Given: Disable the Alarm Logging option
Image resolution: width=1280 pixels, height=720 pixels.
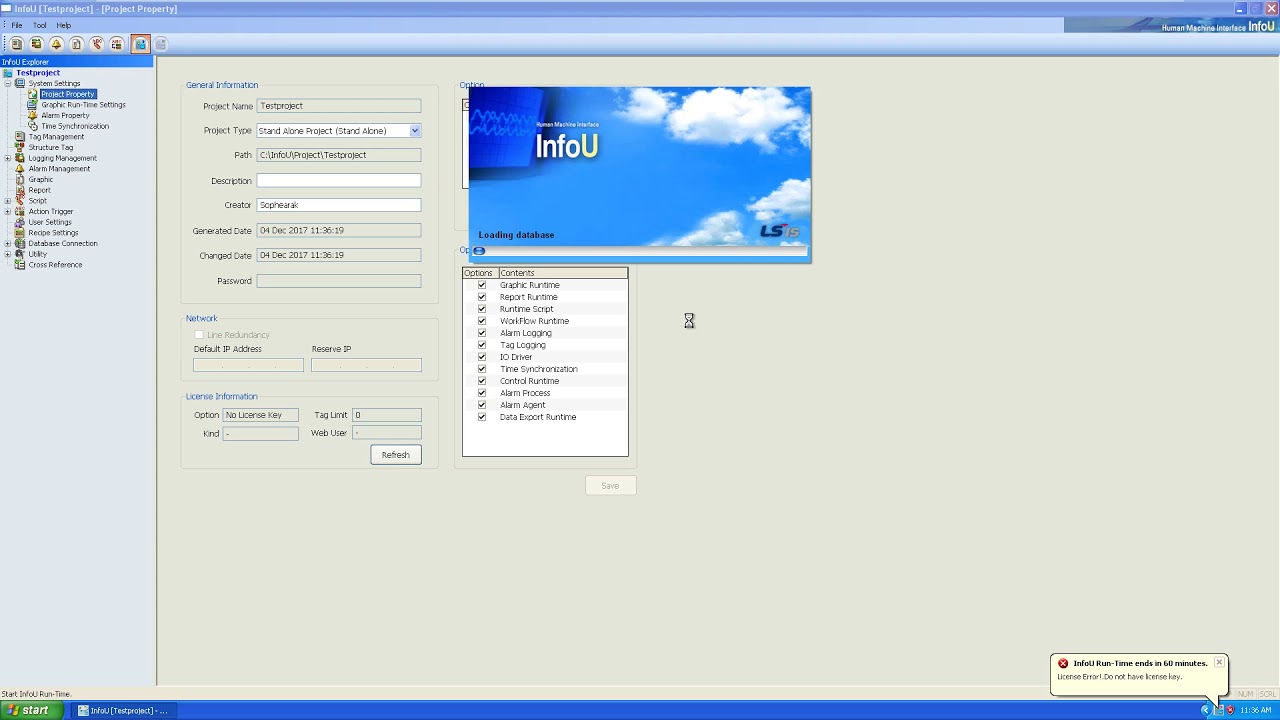Looking at the screenshot, I should coord(482,333).
